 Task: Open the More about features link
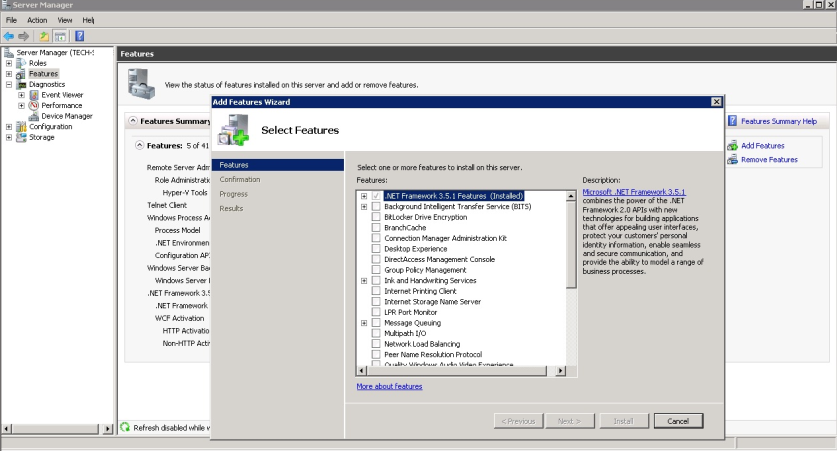(389, 386)
